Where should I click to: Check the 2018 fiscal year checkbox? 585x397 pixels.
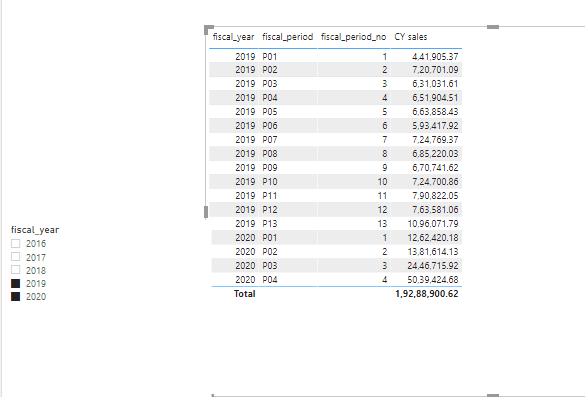pos(15,270)
